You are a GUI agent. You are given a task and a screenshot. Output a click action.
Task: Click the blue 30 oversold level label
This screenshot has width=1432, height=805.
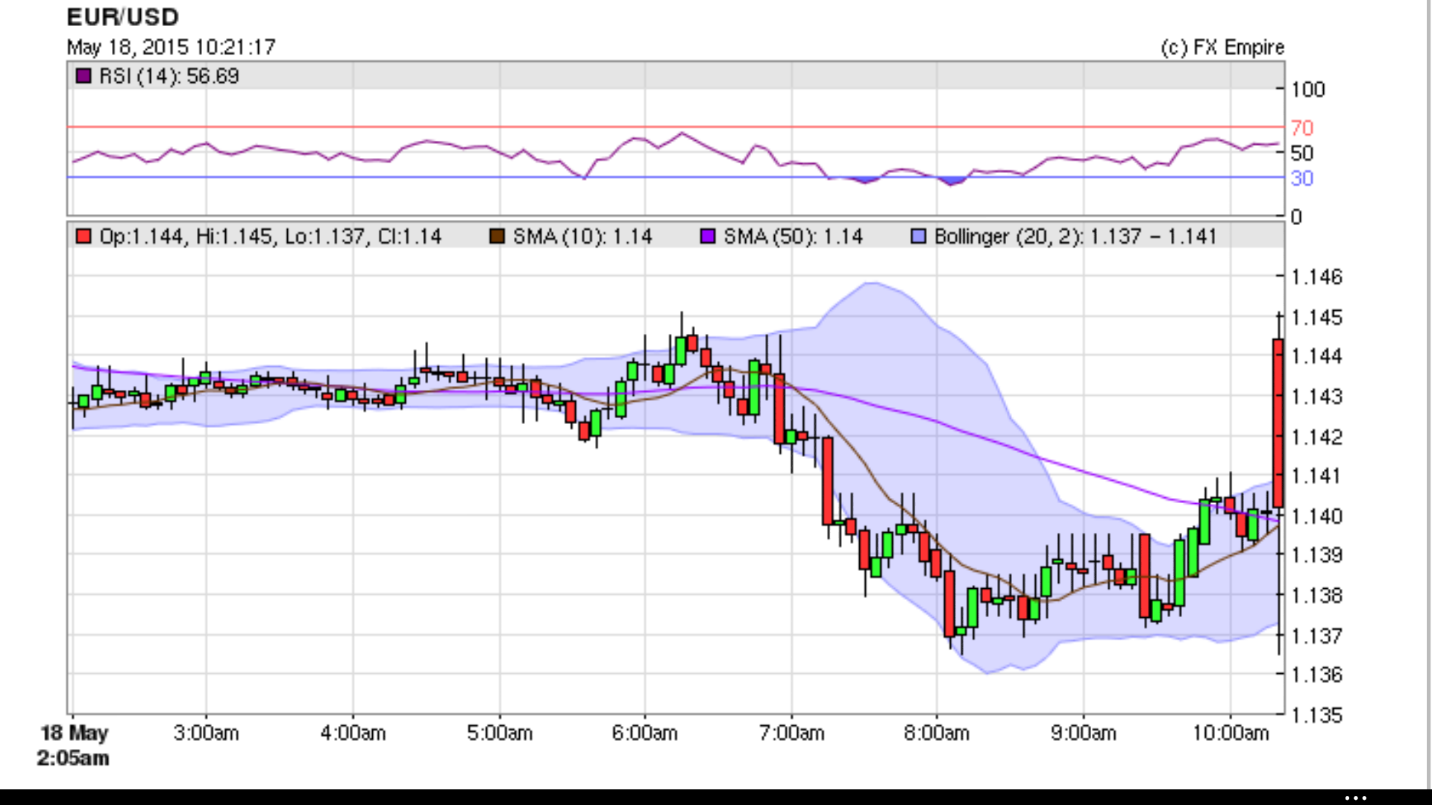point(1302,178)
